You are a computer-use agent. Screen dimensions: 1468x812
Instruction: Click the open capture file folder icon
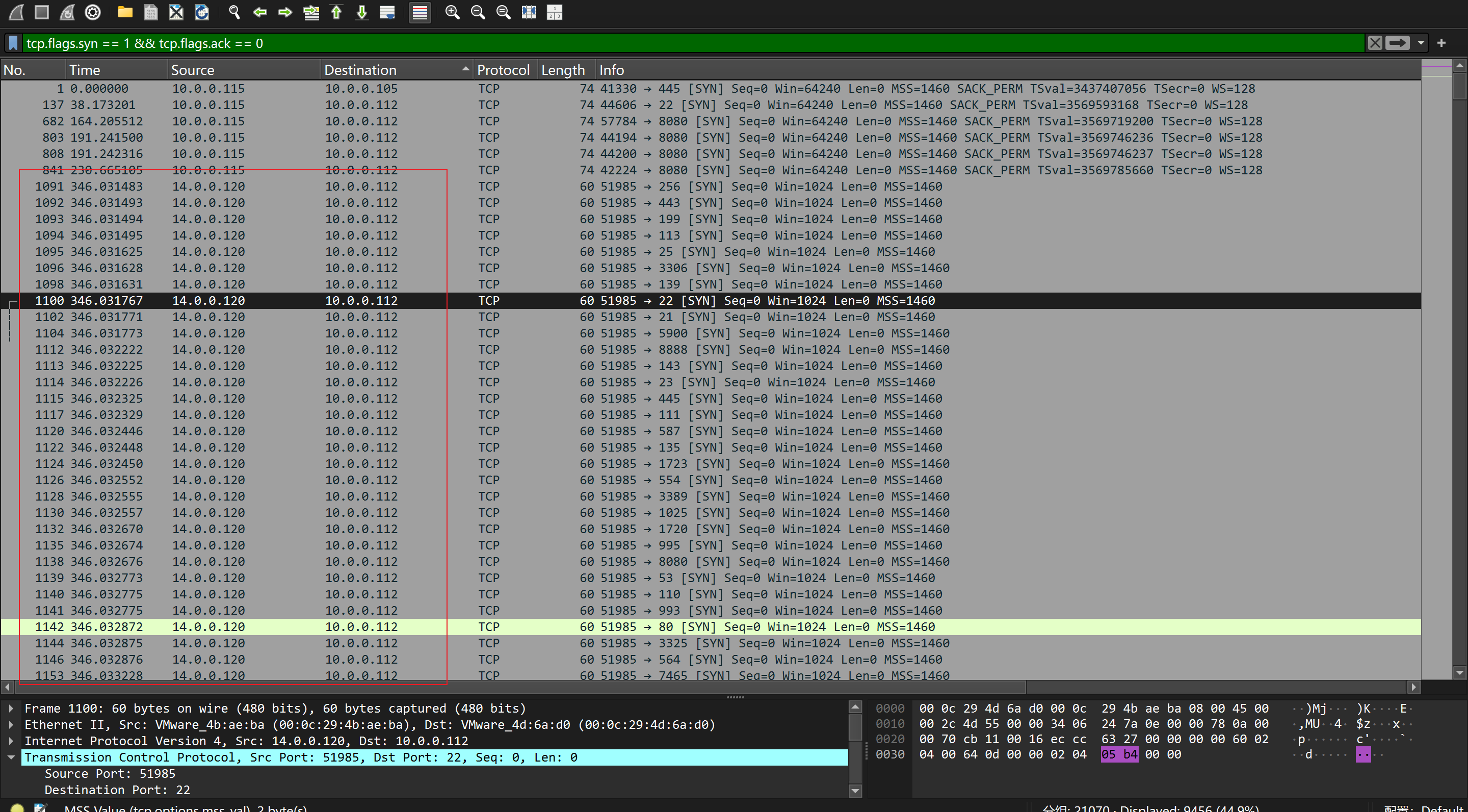pos(125,12)
